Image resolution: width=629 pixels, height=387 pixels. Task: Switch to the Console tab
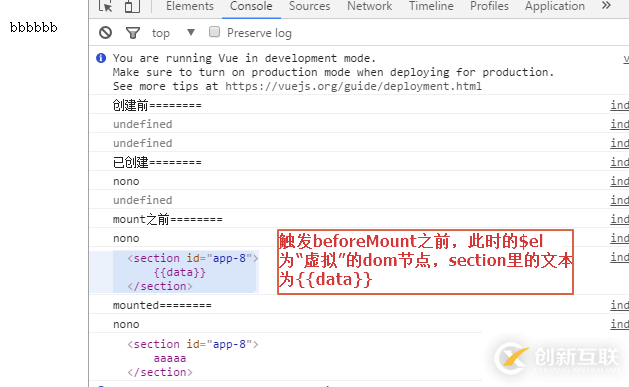(x=251, y=6)
